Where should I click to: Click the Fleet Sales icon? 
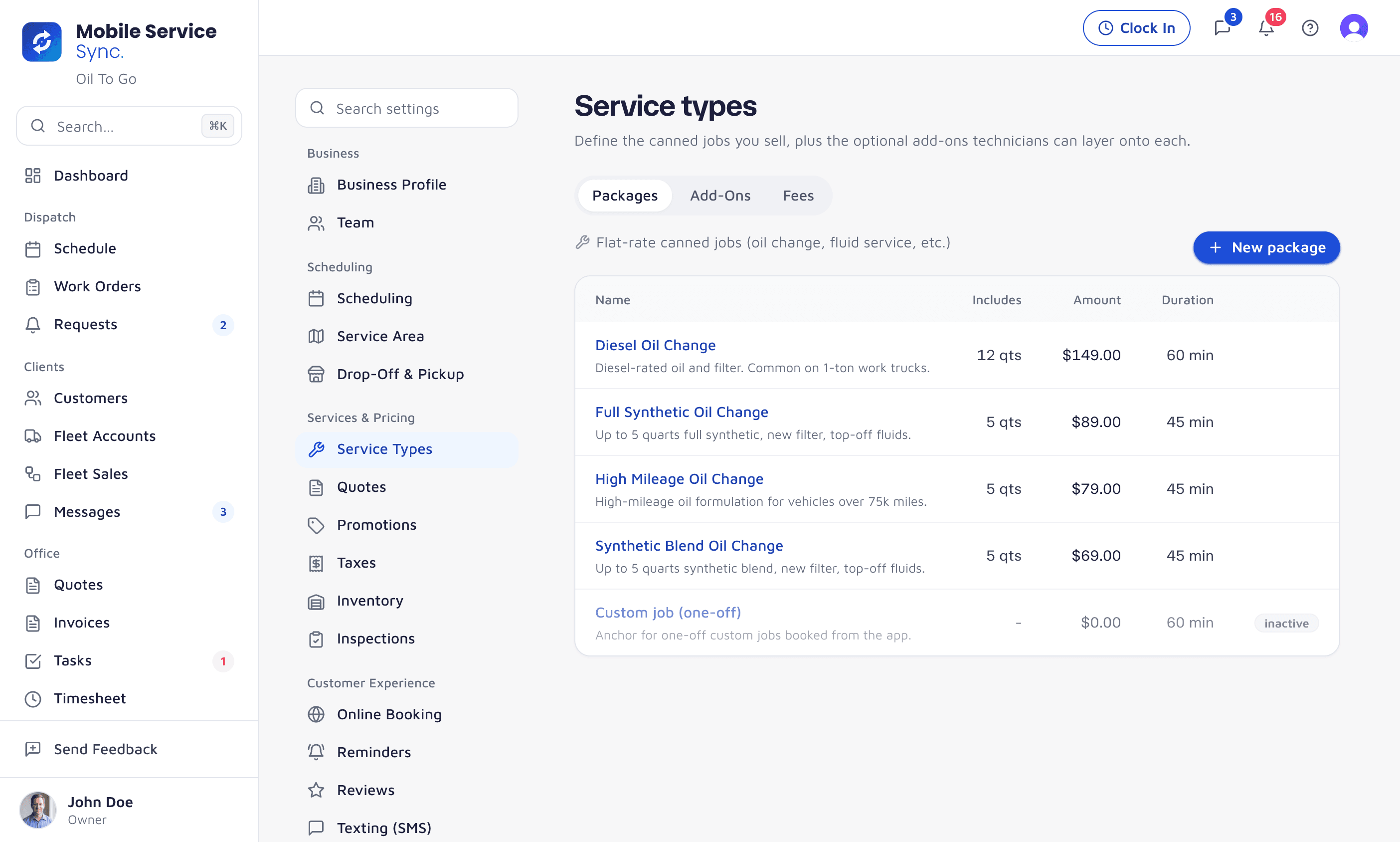point(33,474)
